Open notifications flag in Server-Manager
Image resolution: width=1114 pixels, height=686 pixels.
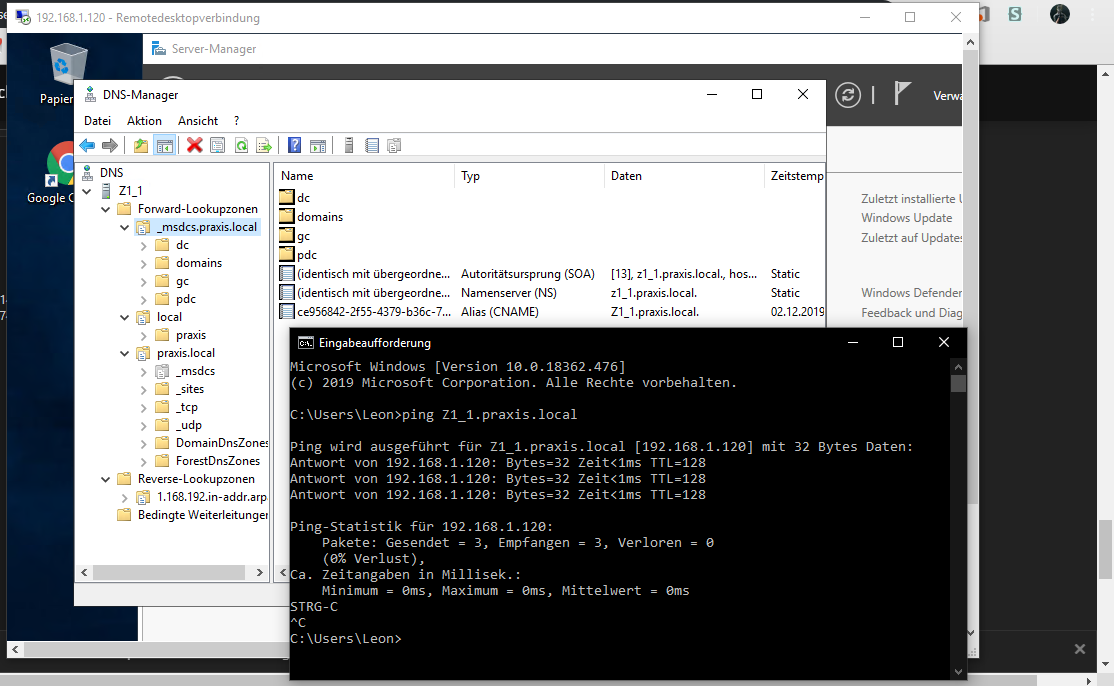(902, 94)
